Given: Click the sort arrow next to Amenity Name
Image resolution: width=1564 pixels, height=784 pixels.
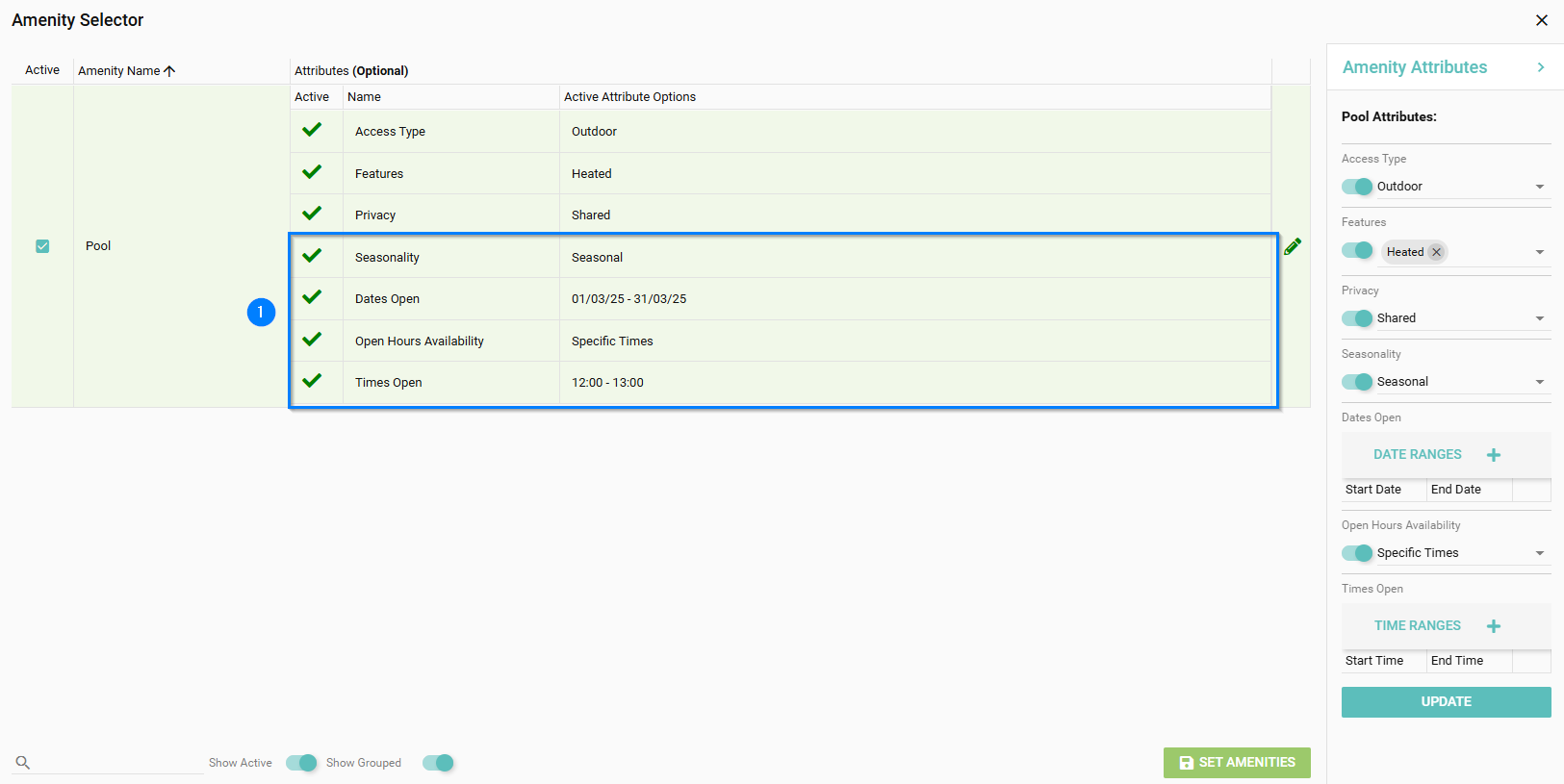Looking at the screenshot, I should [x=170, y=71].
